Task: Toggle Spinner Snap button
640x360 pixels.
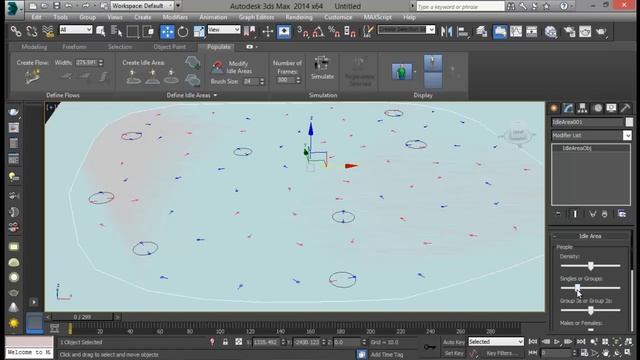Action: (x=350, y=31)
